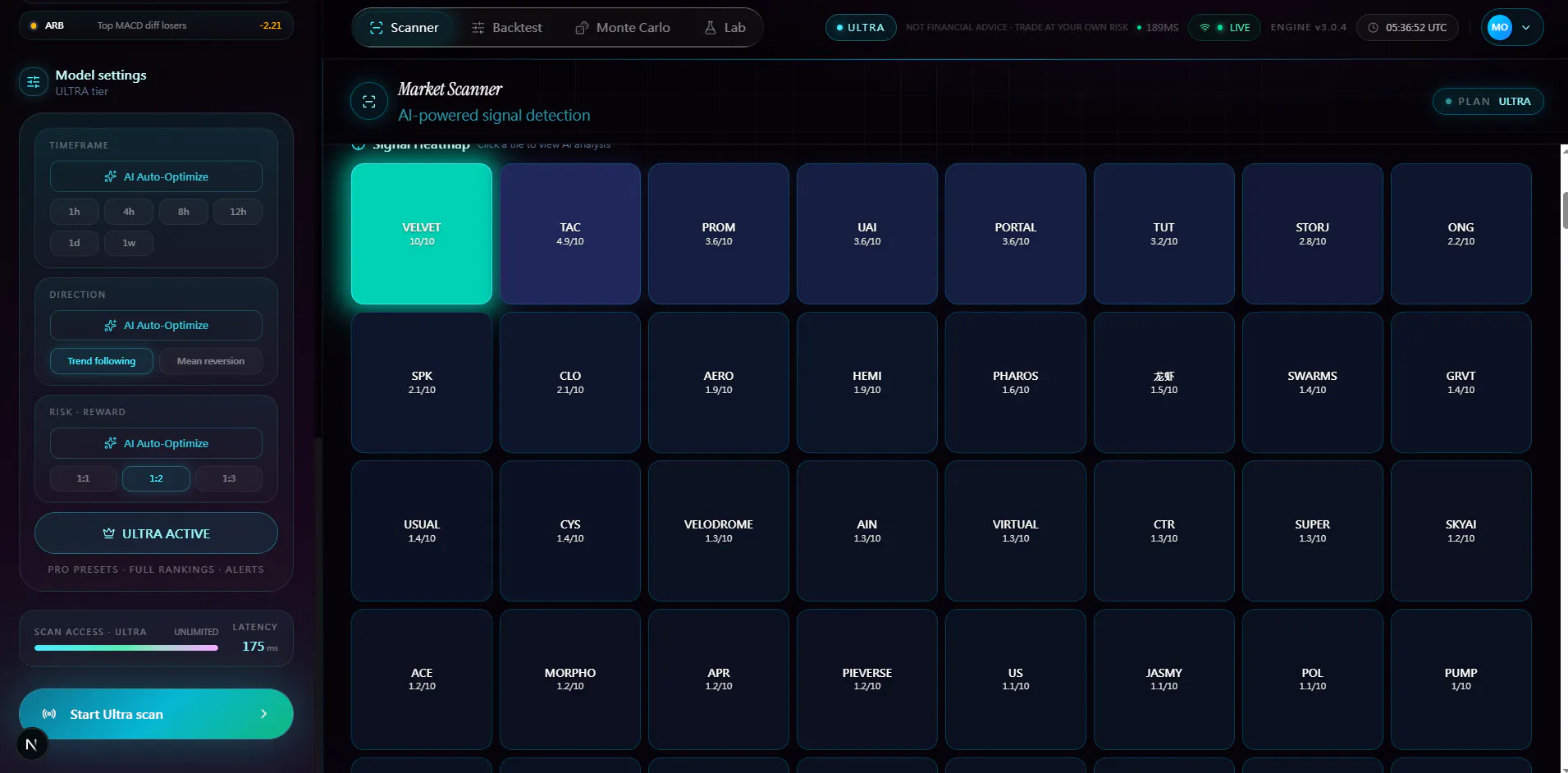Open the Lab tab
The height and width of the screenshot is (773, 1568).
coord(725,28)
